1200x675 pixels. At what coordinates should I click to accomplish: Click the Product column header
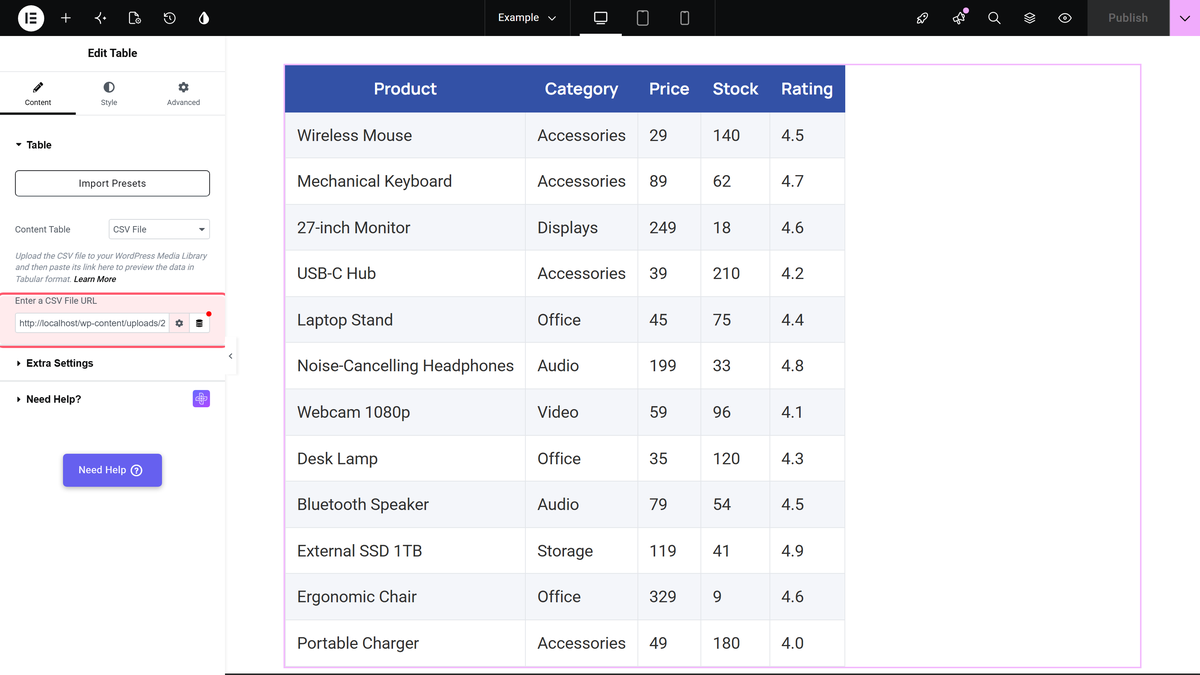(405, 89)
